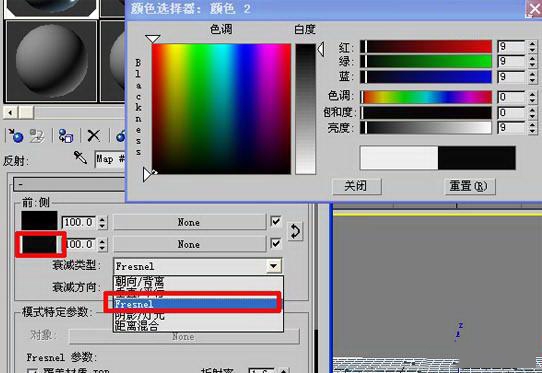Open the falloff type Fresnel dropdown arrow
Screen dimensions: 542x373
coord(273,266)
